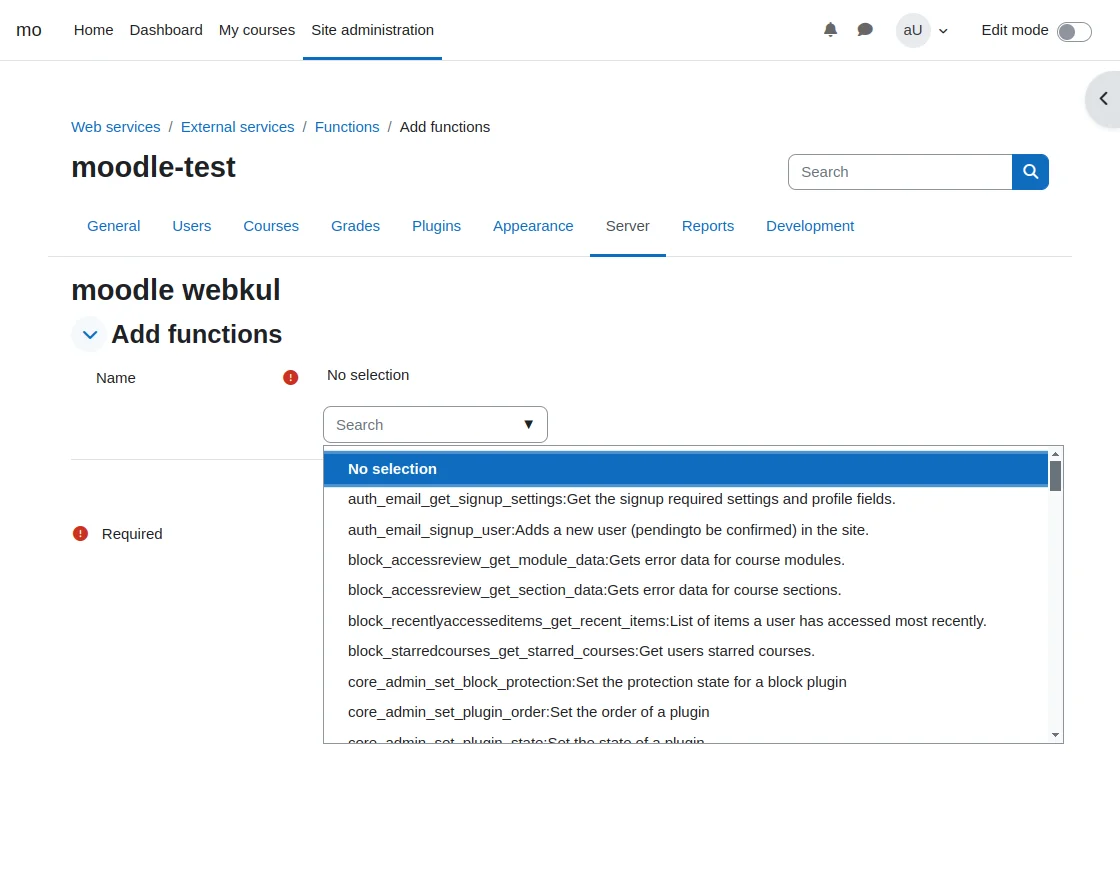The height and width of the screenshot is (880, 1120).
Task: Click the aU user avatar
Action: 912,30
